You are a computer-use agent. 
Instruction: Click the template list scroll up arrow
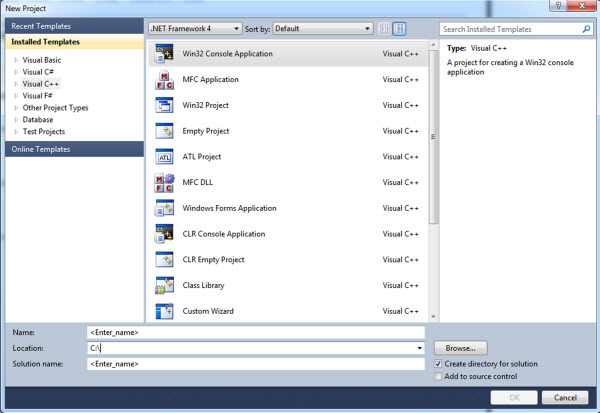pos(433,45)
